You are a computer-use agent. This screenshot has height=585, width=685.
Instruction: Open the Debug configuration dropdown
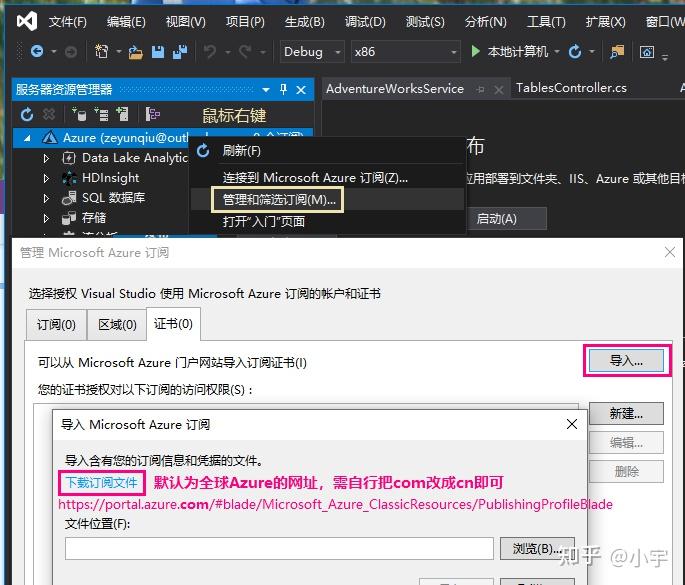pos(312,52)
